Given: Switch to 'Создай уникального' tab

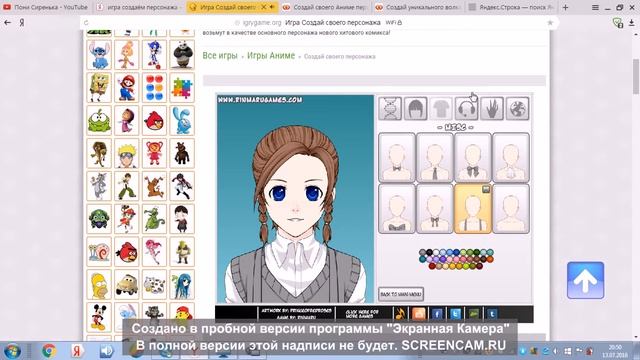Looking at the screenshot, I should click(418, 7).
